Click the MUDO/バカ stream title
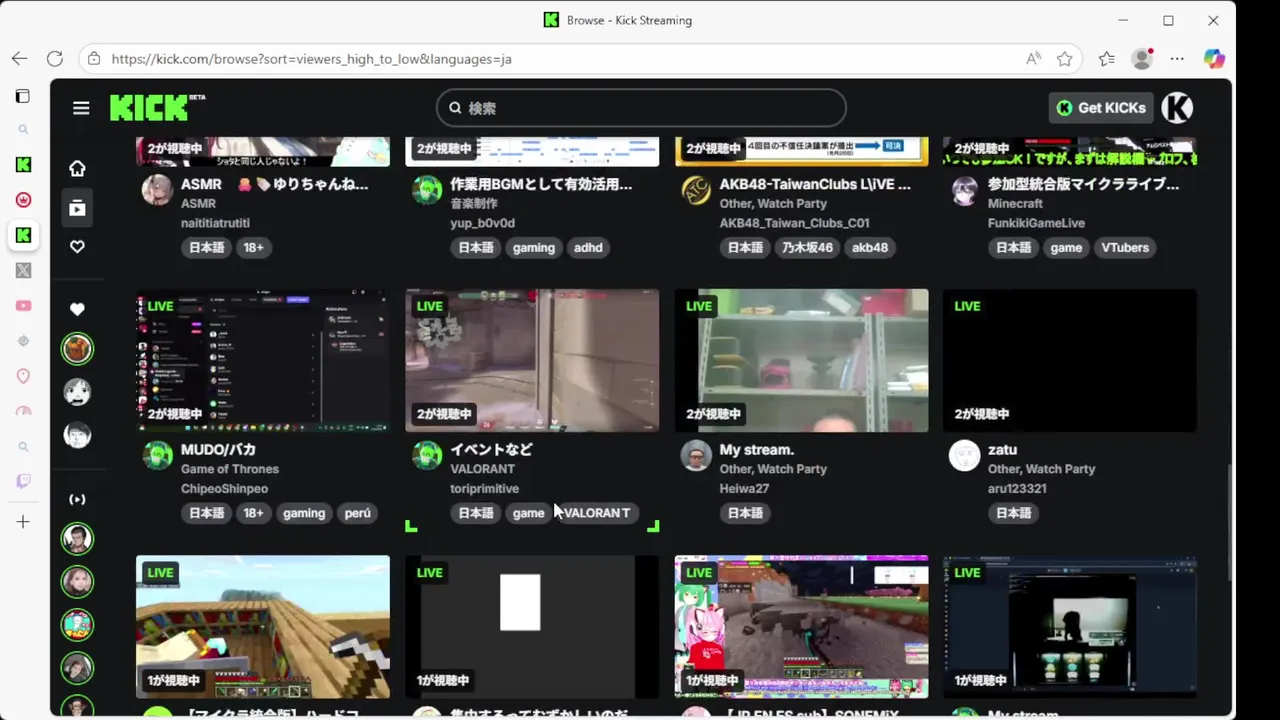 [x=218, y=450]
